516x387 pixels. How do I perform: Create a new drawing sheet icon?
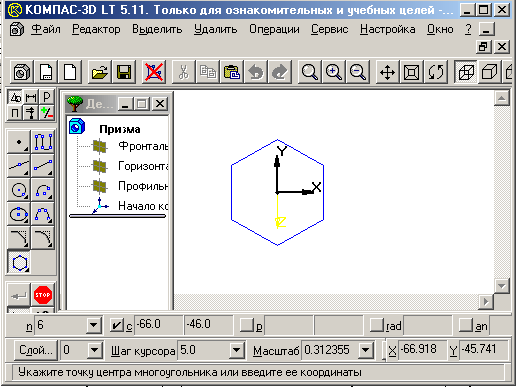46,72
